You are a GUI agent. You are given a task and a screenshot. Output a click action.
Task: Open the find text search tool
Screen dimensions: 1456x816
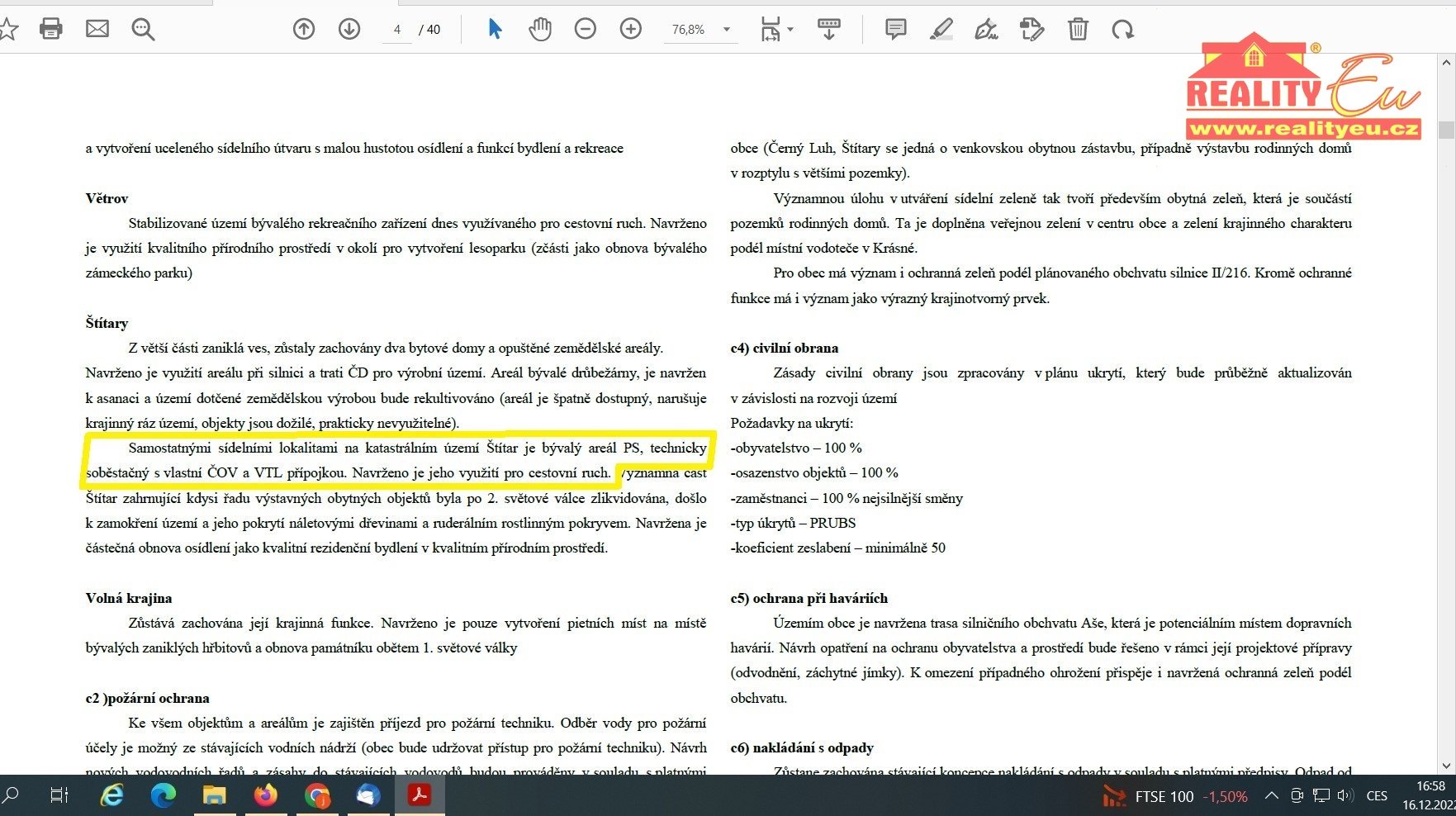(x=143, y=30)
